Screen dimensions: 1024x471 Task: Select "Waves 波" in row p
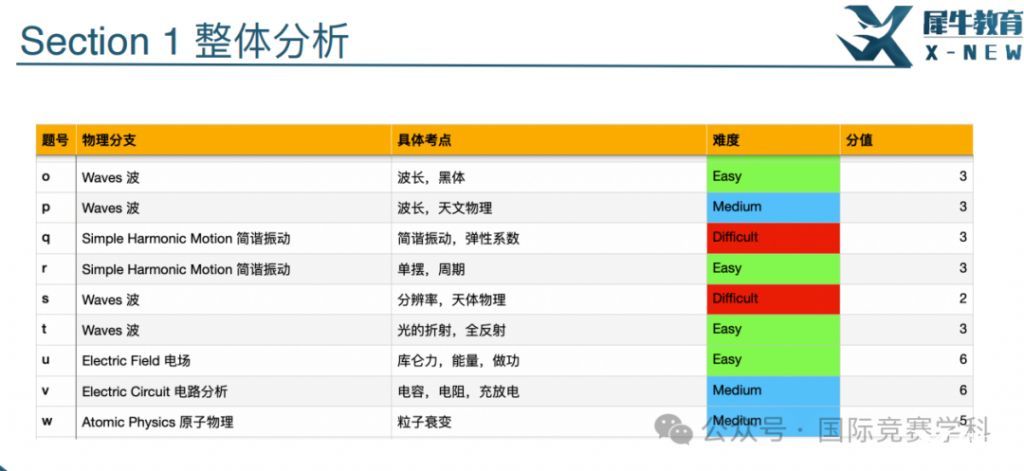[x=110, y=208]
